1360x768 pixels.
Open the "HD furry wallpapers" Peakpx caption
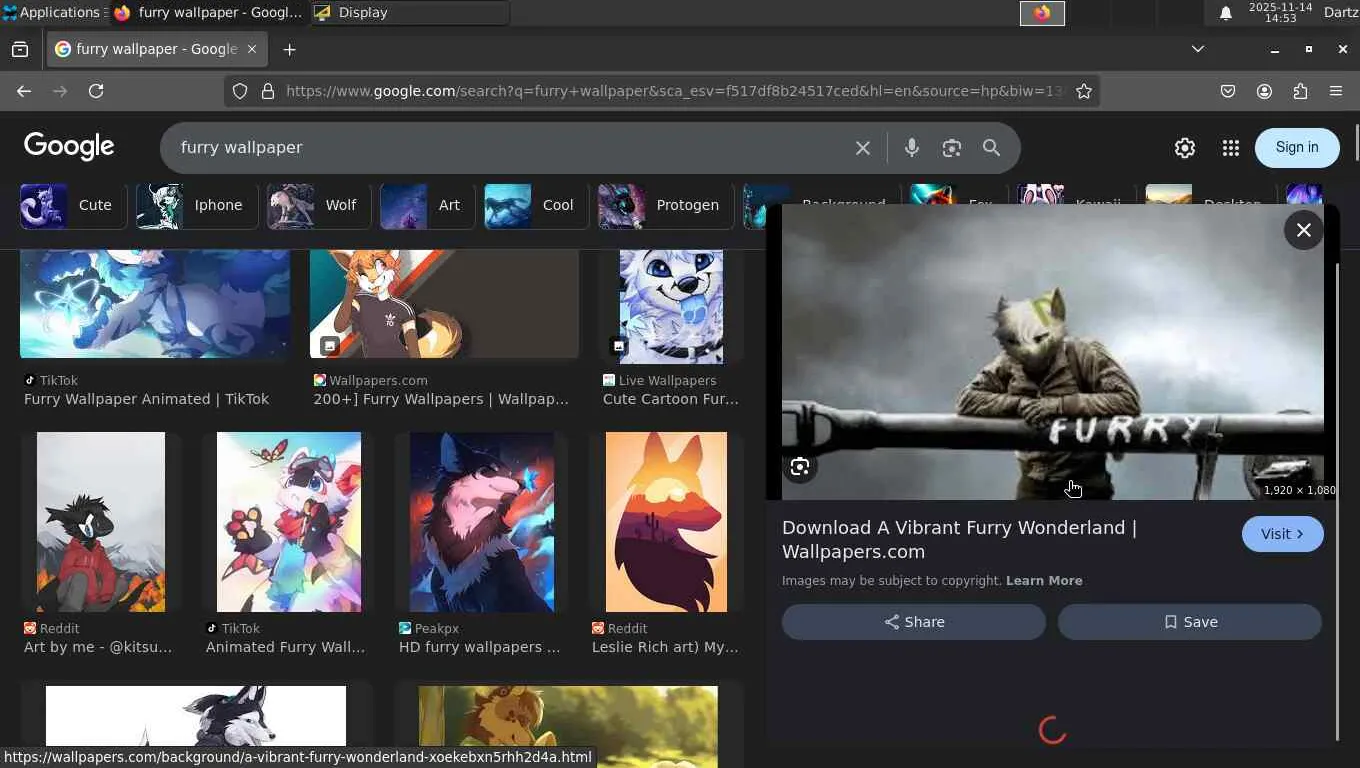[480, 647]
